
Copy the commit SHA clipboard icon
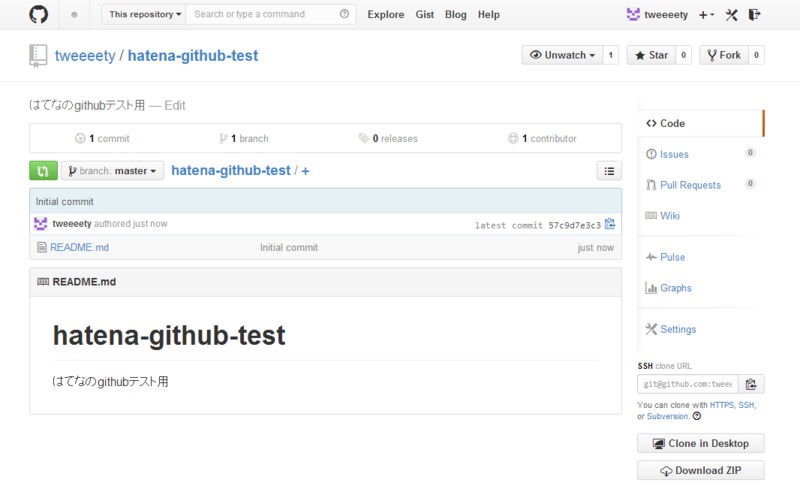(x=610, y=224)
